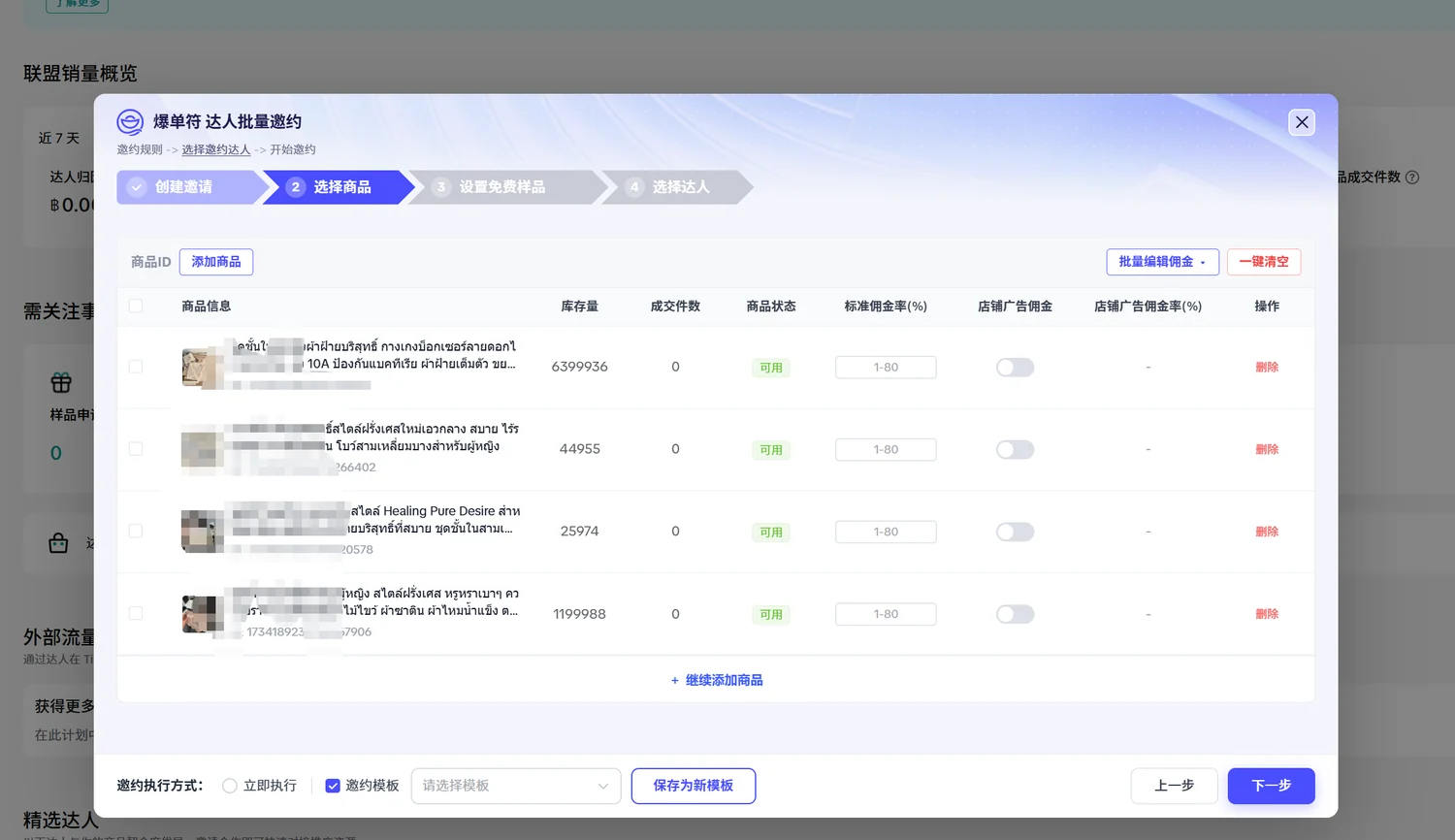Screen dimensions: 1455x840
Task: Click 保存为新模板 button
Action: [694, 786]
